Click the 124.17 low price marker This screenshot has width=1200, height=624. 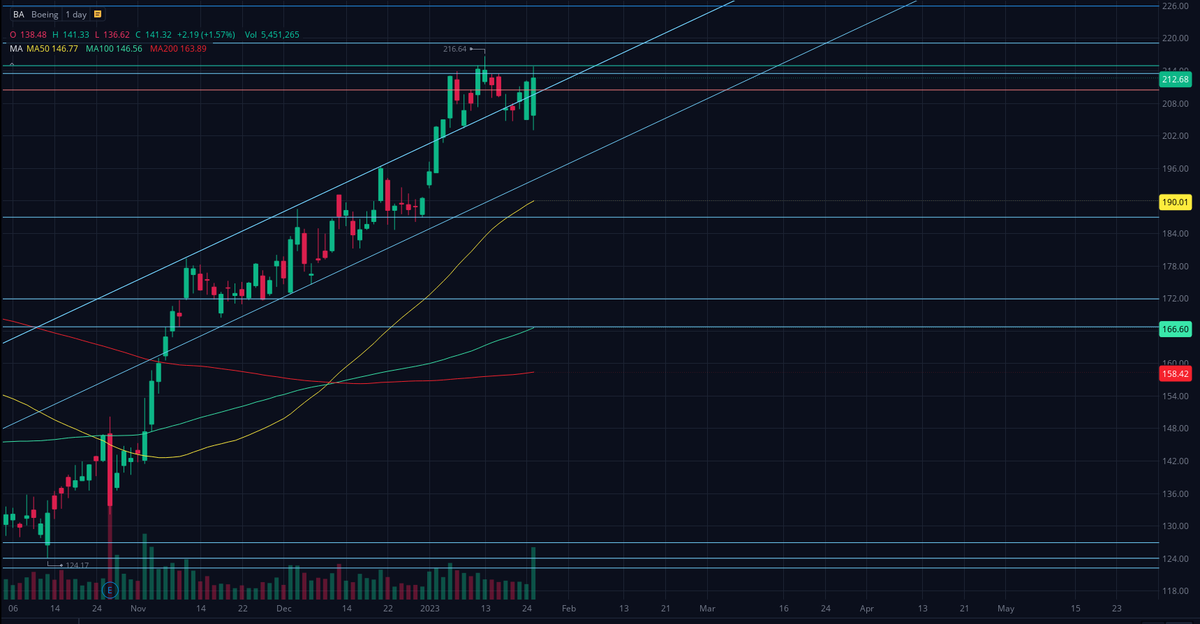[x=76, y=565]
